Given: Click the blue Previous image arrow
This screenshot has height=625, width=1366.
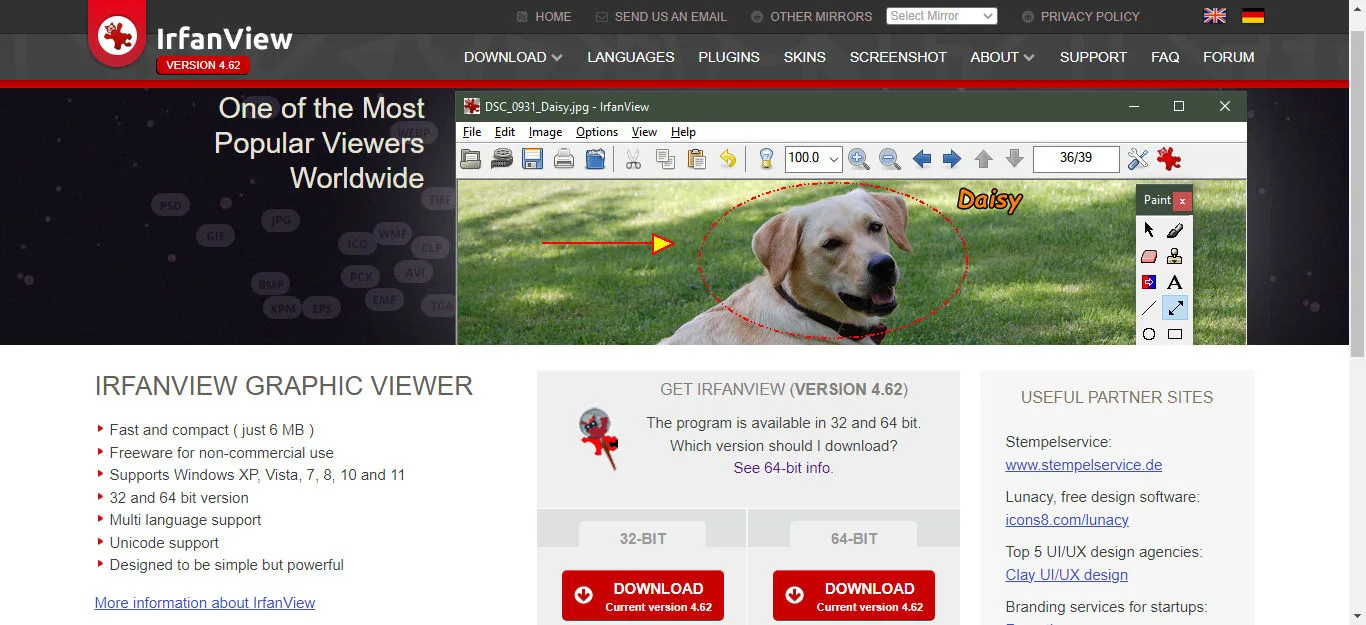Looking at the screenshot, I should click(x=922, y=158).
